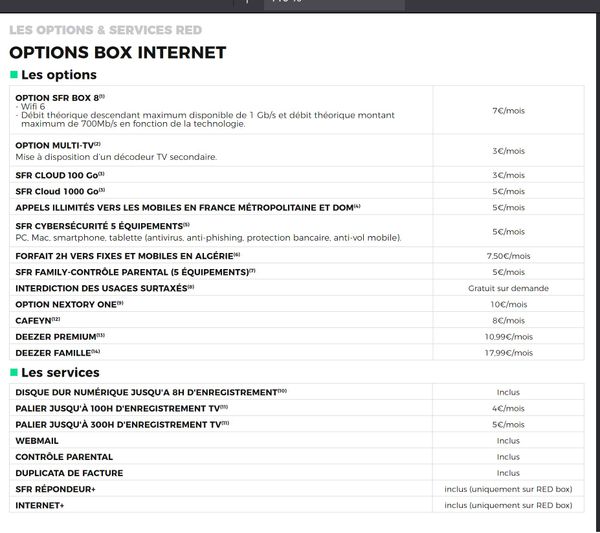This screenshot has height=533, width=600.
Task: Click the 10,99€/mois price for Deezer Premium
Action: tap(508, 336)
